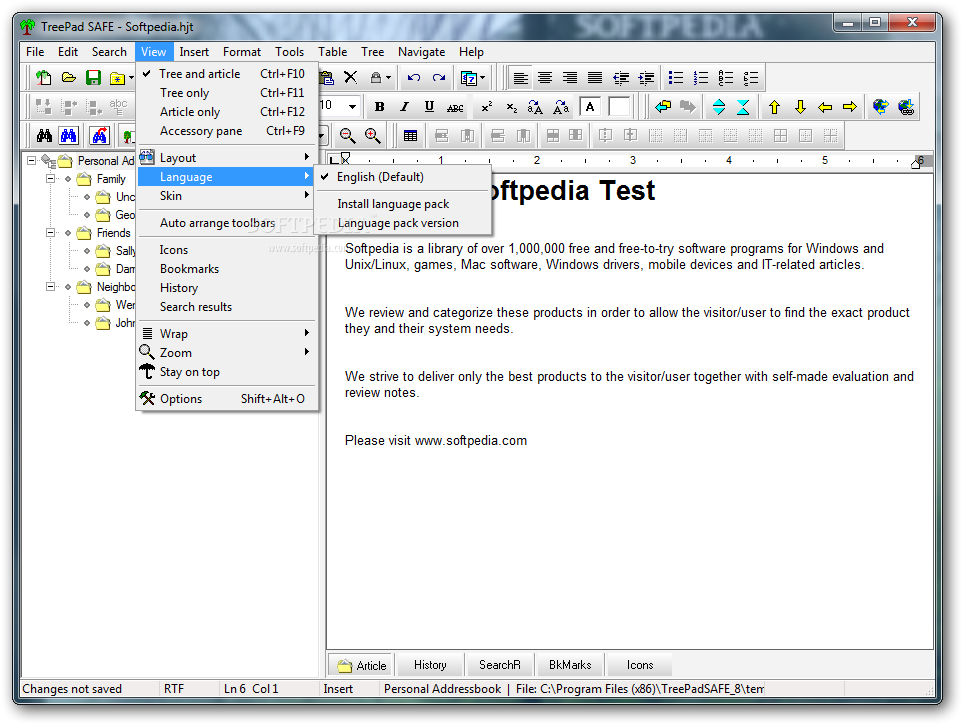Switch to the BkMarks tab
The image size is (963, 725).
pyautogui.click(x=569, y=665)
